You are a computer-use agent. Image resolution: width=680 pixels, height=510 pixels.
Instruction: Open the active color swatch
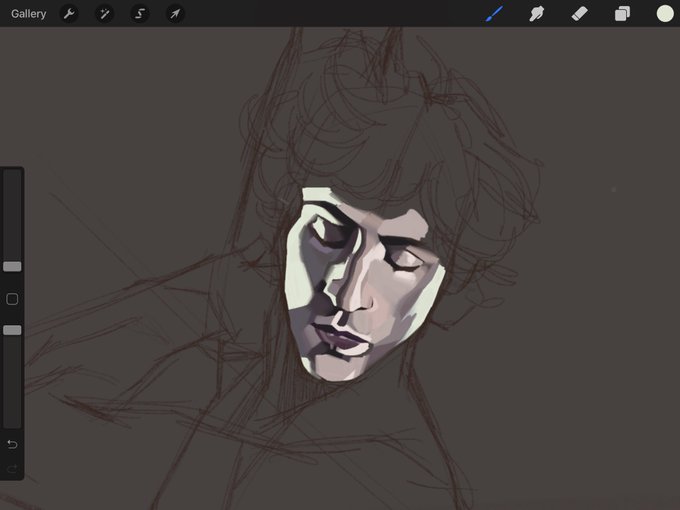(664, 13)
